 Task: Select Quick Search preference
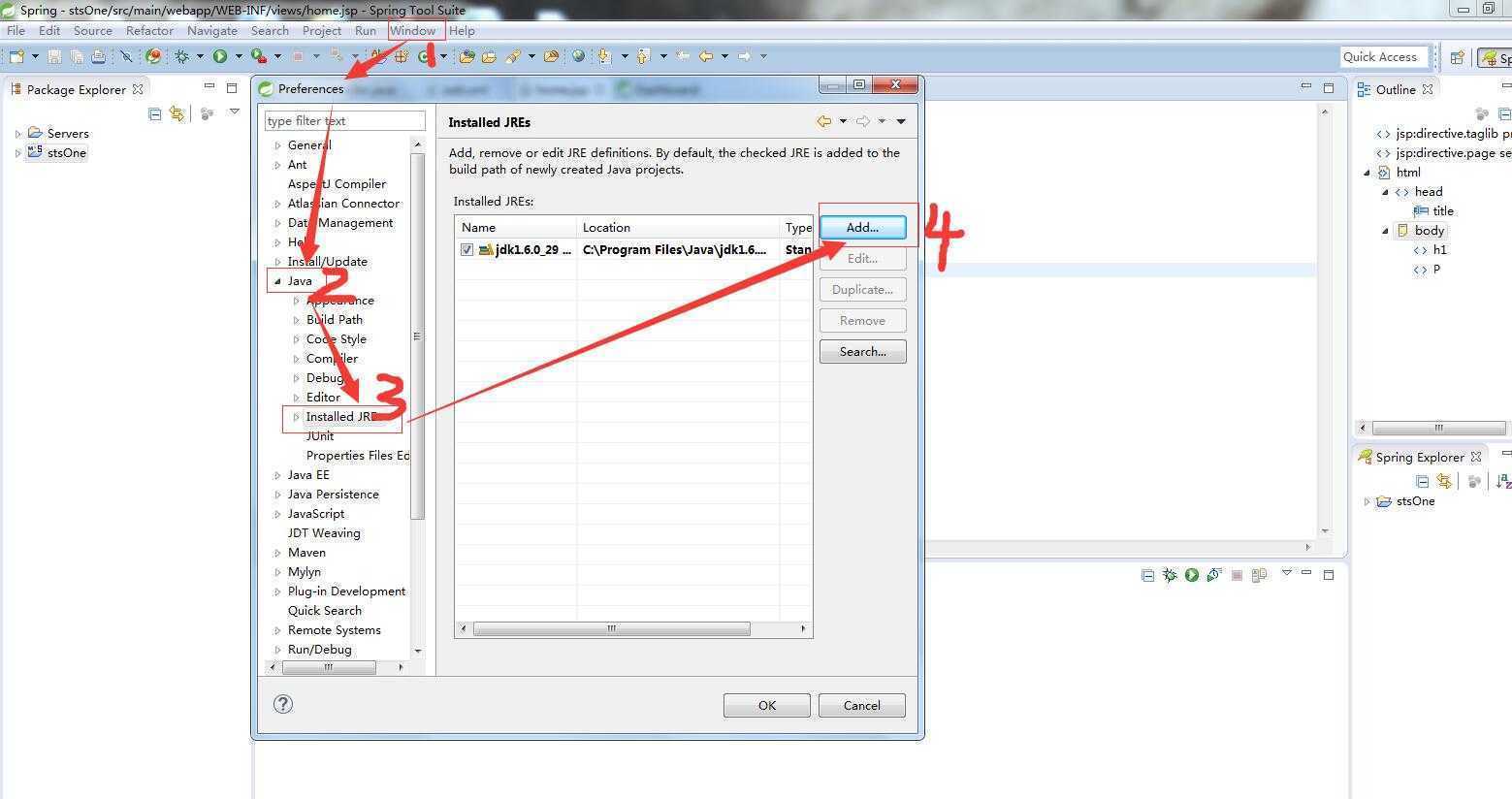click(325, 611)
